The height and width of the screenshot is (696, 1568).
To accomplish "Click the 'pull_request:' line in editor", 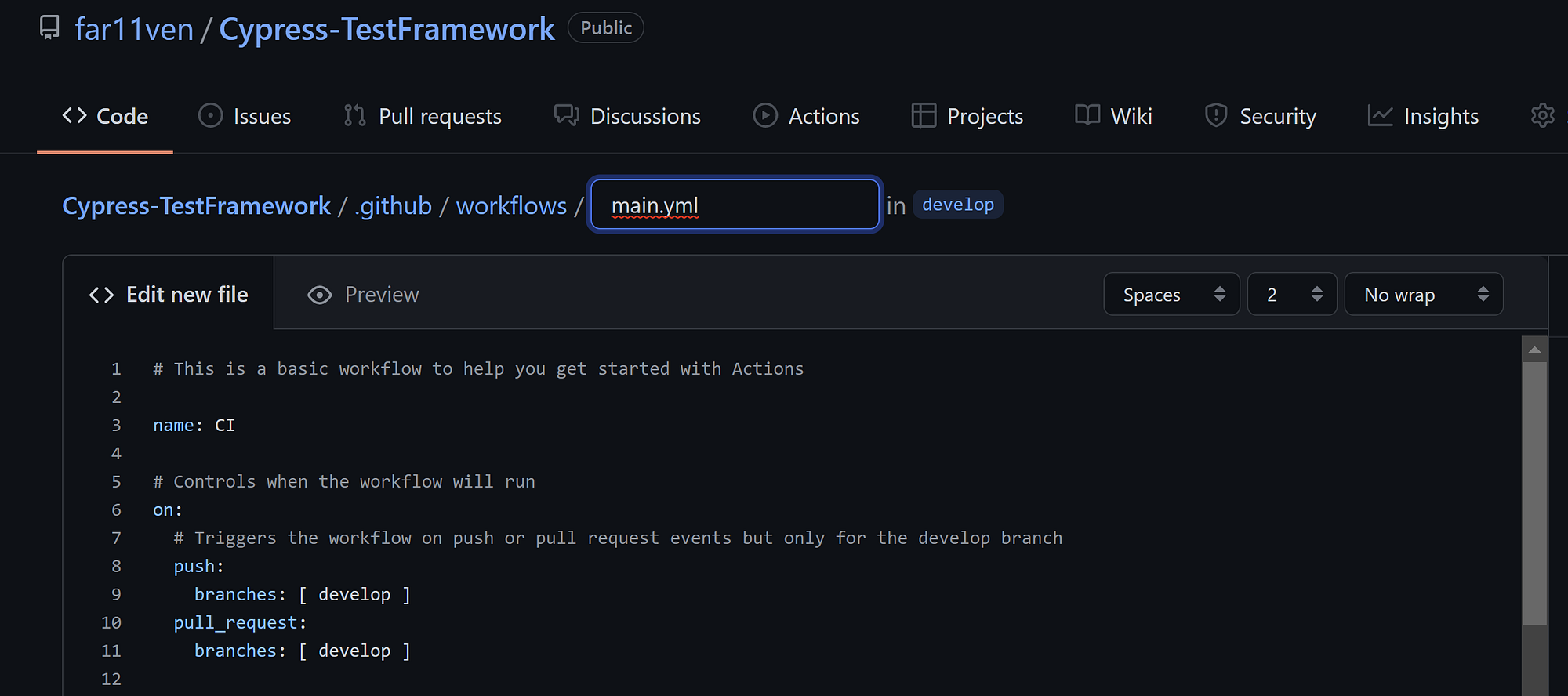I will 240,622.
